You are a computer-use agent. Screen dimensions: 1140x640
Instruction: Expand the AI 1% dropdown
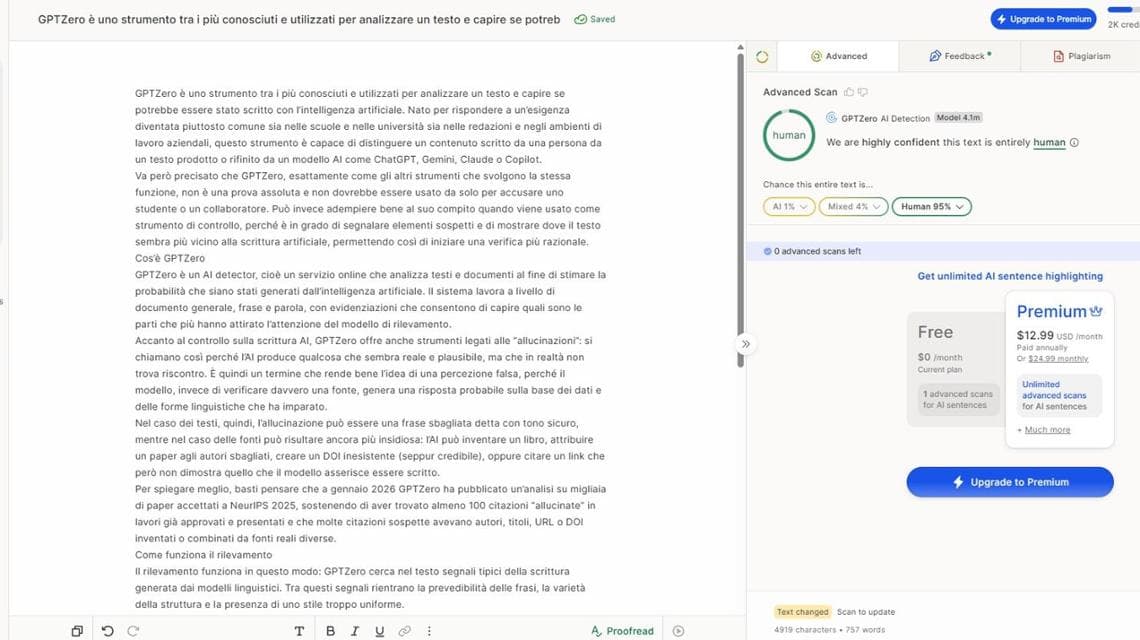point(789,207)
